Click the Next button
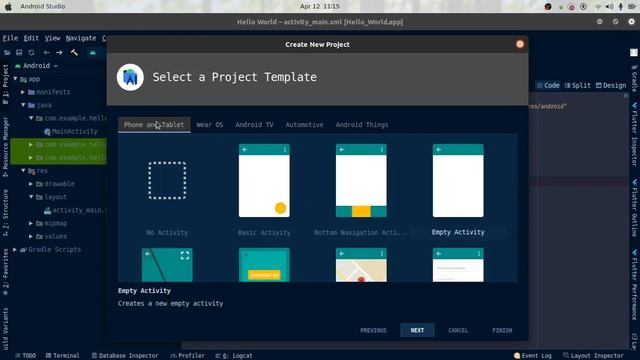The width and height of the screenshot is (640, 360). pos(417,330)
